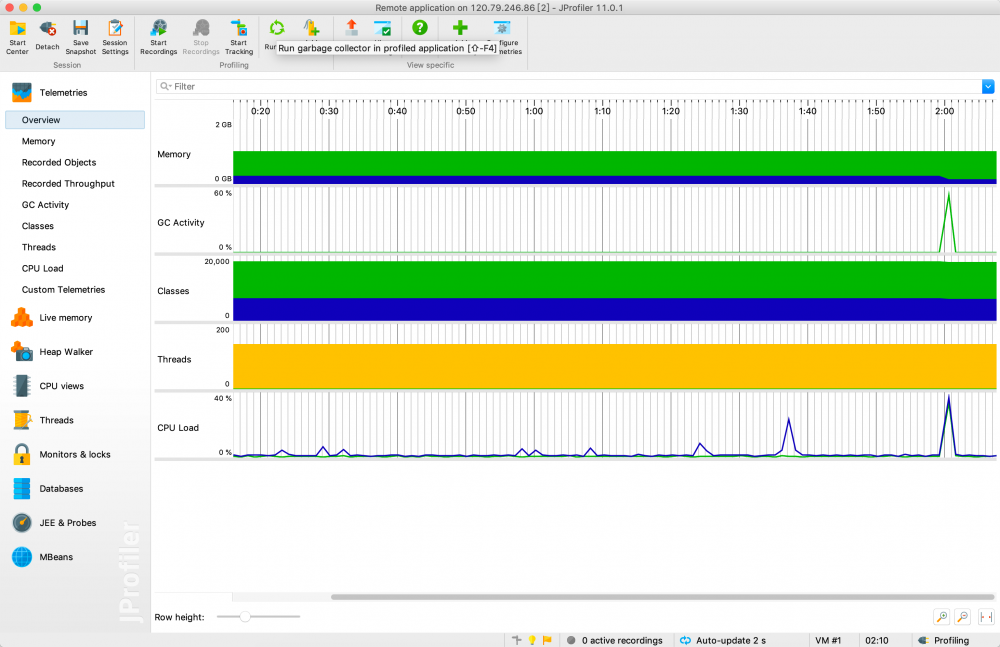Click the Start Recordings icon
The image size is (1000, 647).
click(158, 29)
